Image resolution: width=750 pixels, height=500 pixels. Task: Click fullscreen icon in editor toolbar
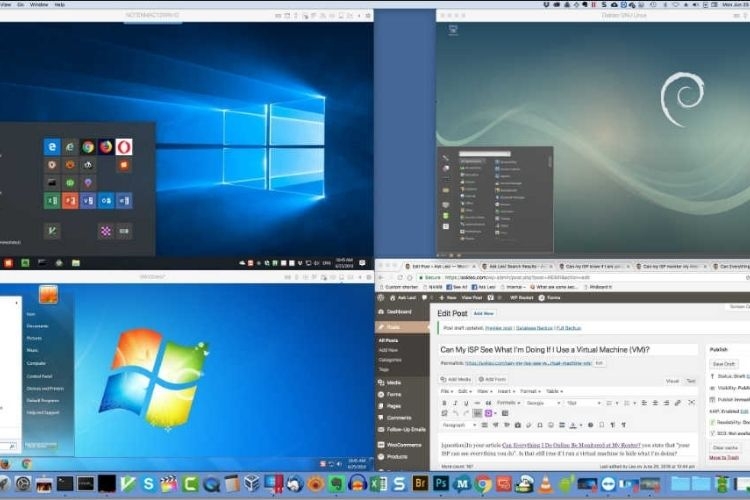click(x=691, y=403)
